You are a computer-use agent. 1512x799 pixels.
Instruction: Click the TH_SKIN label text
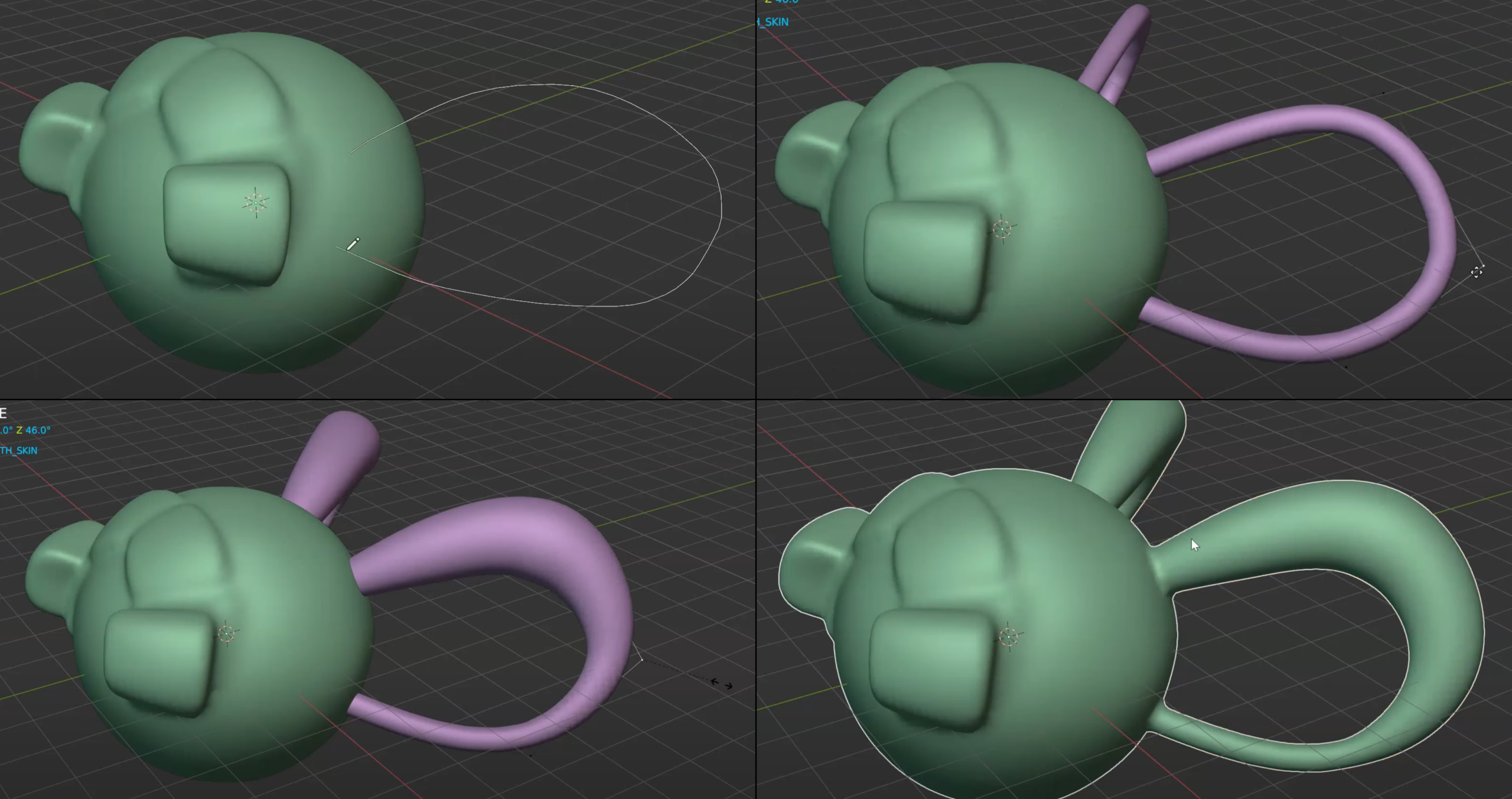click(18, 450)
